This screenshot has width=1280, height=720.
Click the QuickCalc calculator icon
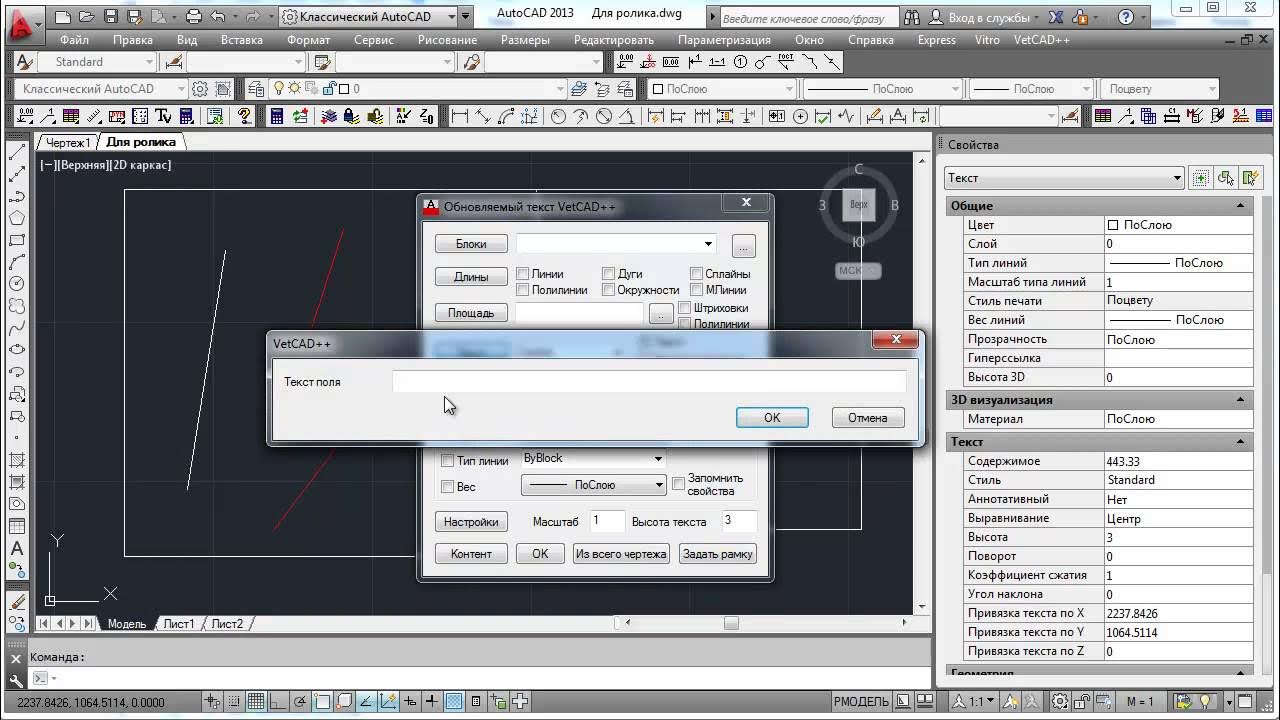tap(277, 116)
